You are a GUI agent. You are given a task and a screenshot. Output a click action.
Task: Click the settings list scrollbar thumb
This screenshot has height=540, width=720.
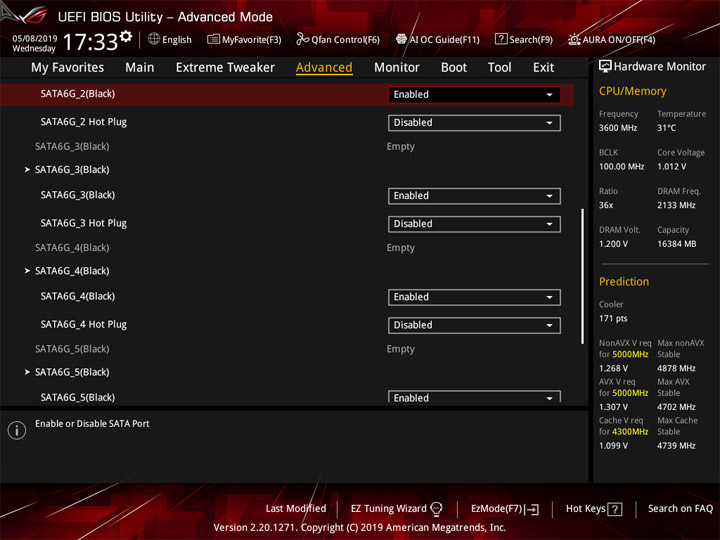click(x=582, y=276)
